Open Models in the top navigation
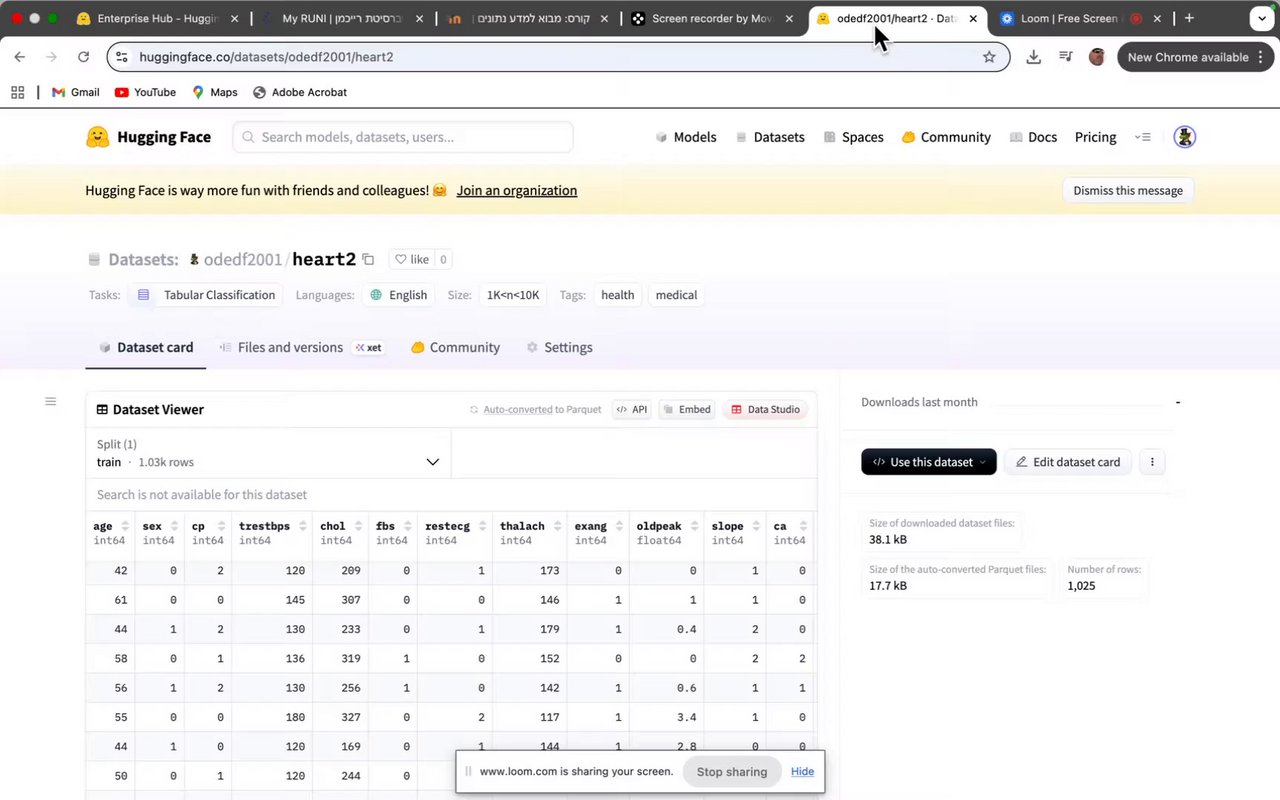The height and width of the screenshot is (800, 1280). tap(686, 137)
